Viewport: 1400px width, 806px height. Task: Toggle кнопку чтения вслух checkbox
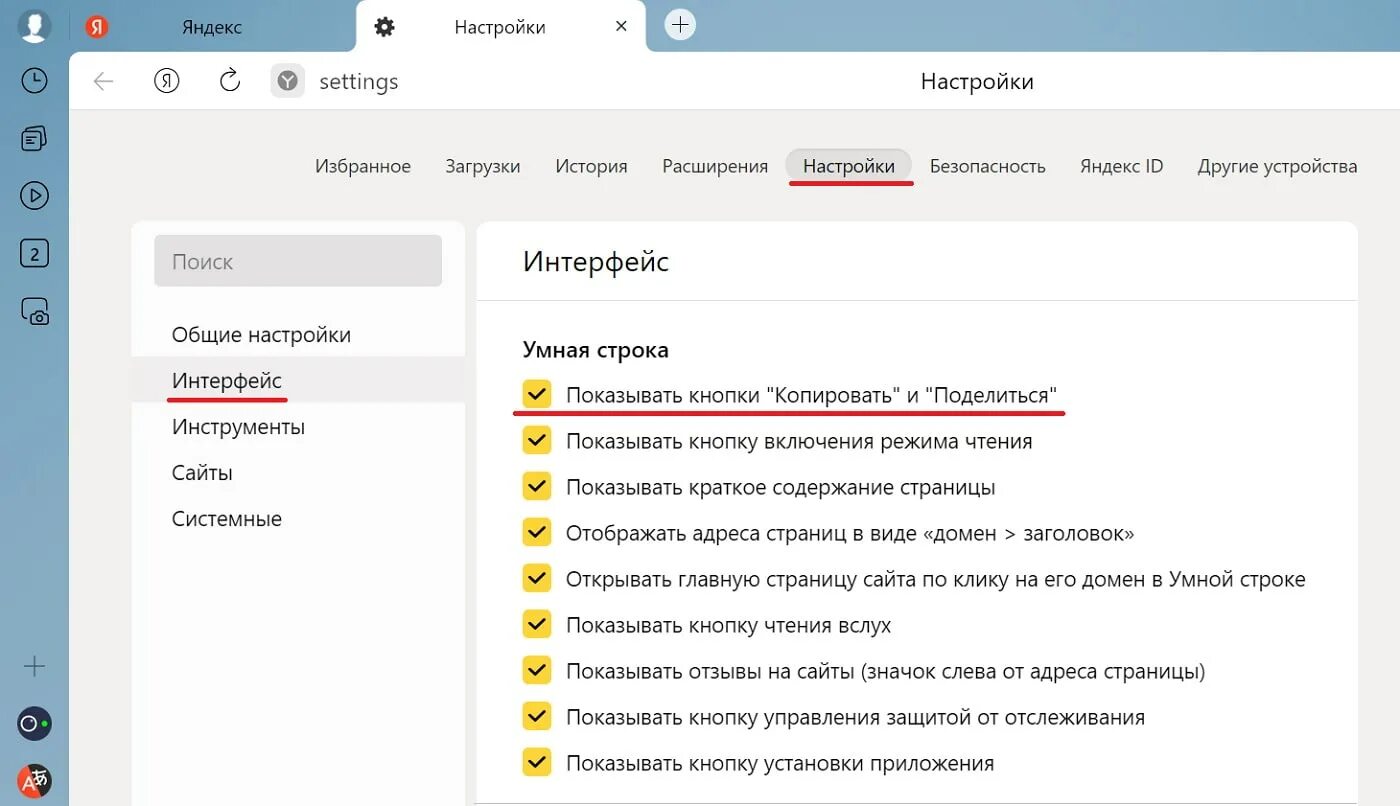click(x=537, y=625)
